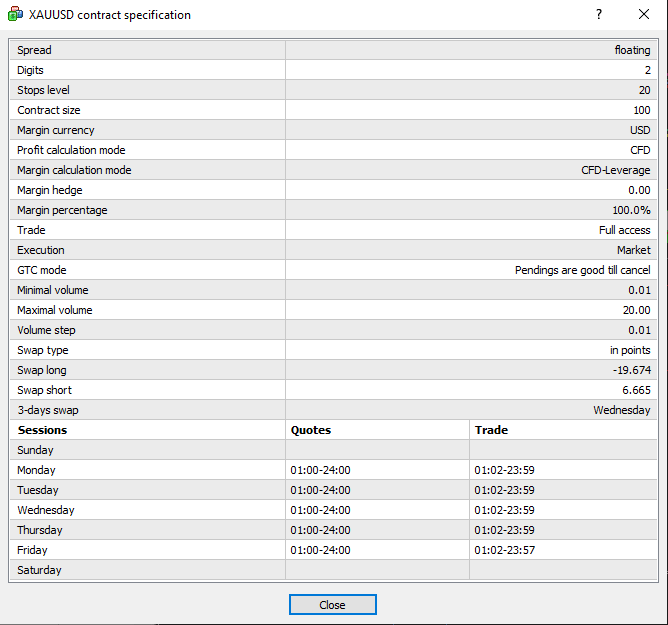This screenshot has width=668, height=625.
Task: Select the Swap long value -19.674
Action: pos(631,370)
